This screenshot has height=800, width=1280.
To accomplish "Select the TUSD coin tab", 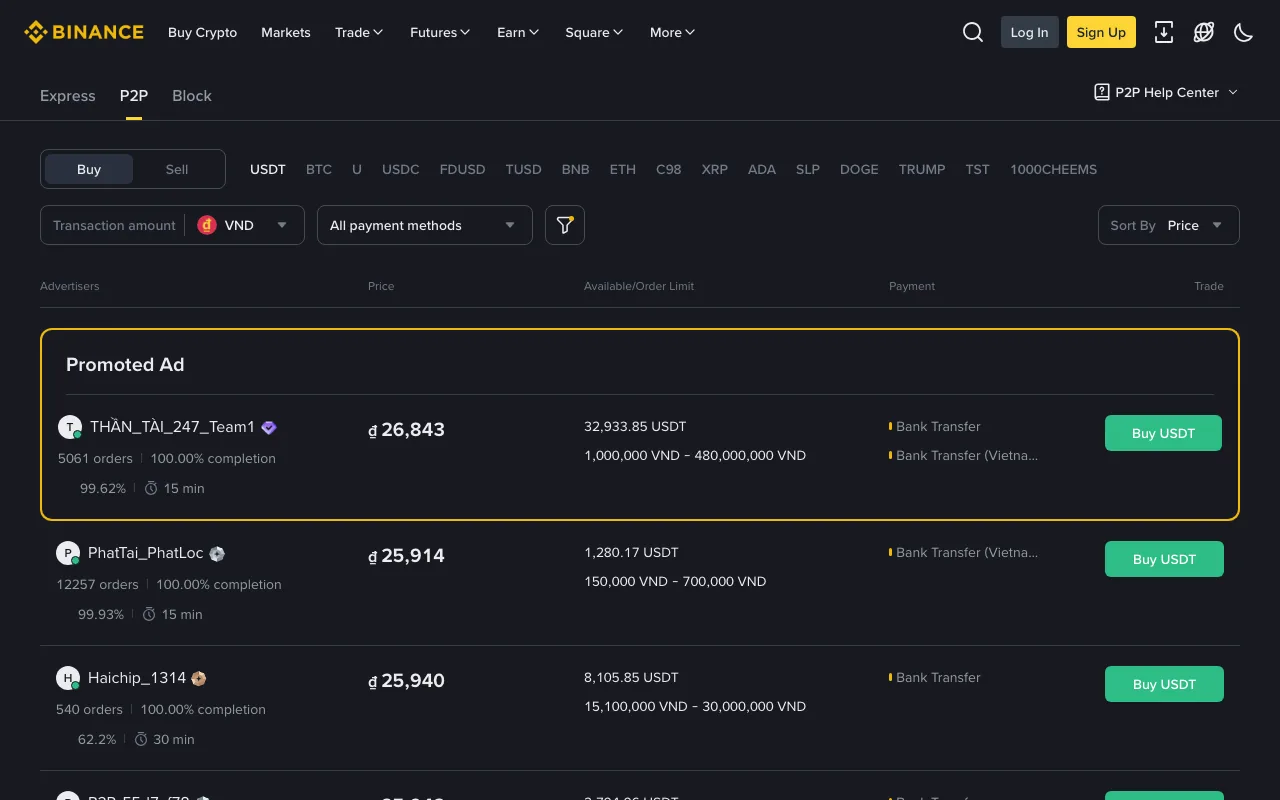I will coord(524,169).
